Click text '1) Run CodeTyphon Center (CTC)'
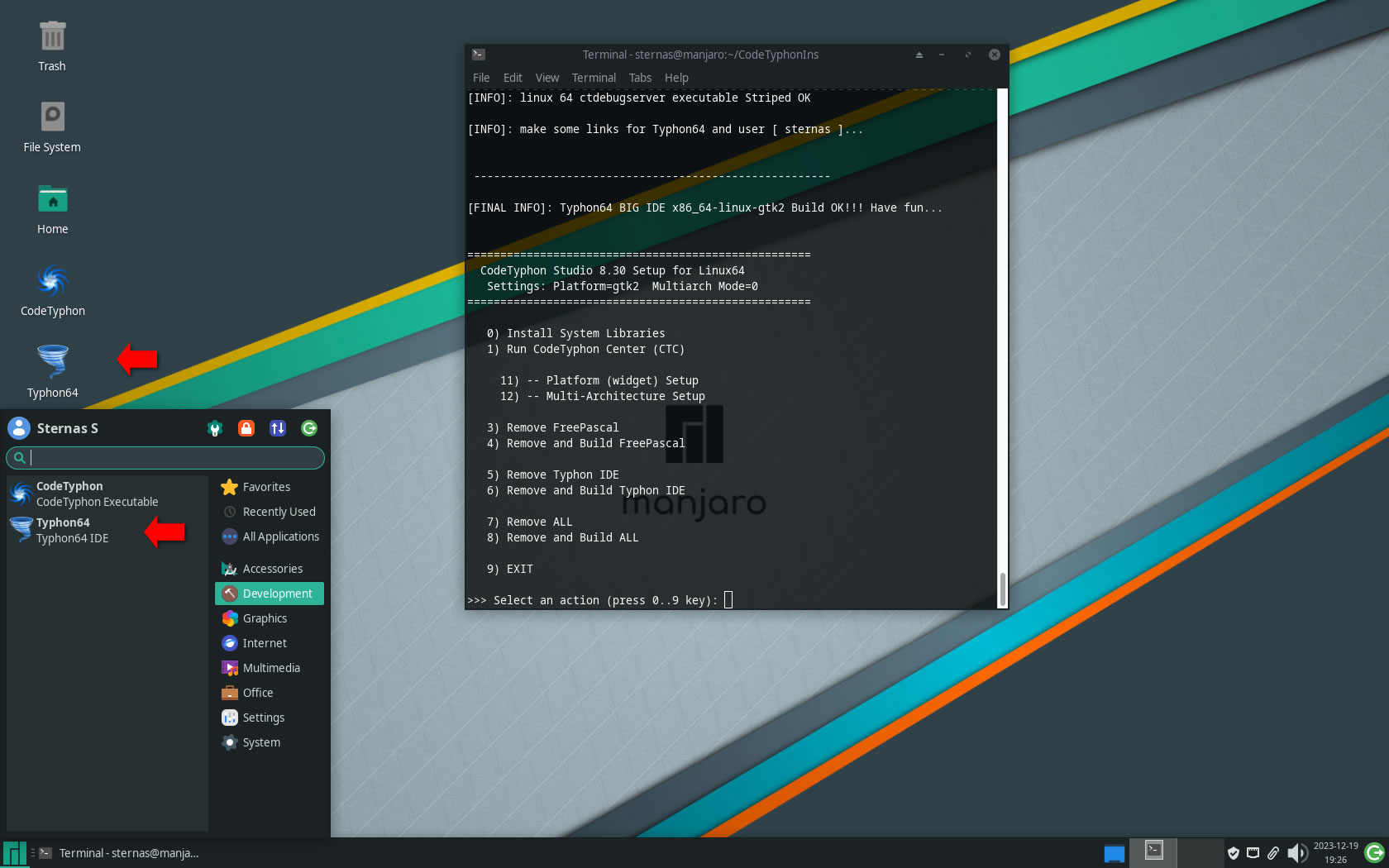The height and width of the screenshot is (868, 1389). (585, 349)
